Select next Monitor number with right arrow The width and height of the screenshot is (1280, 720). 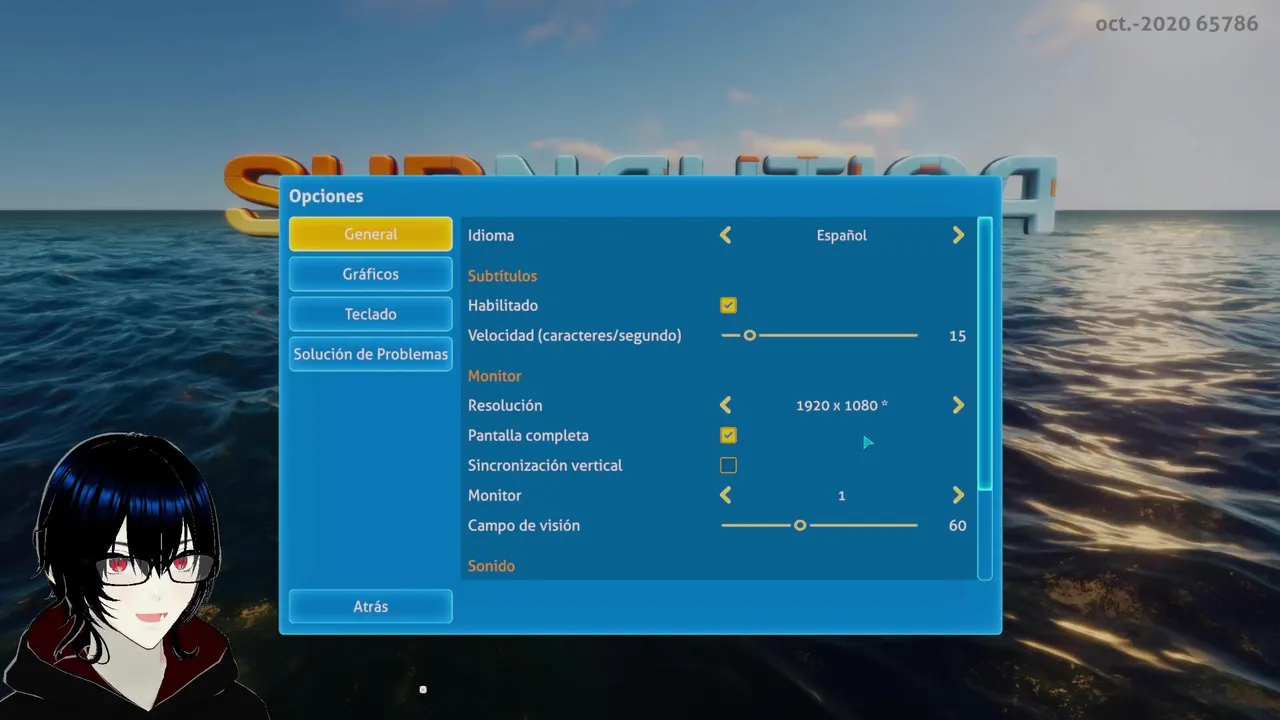coord(958,495)
